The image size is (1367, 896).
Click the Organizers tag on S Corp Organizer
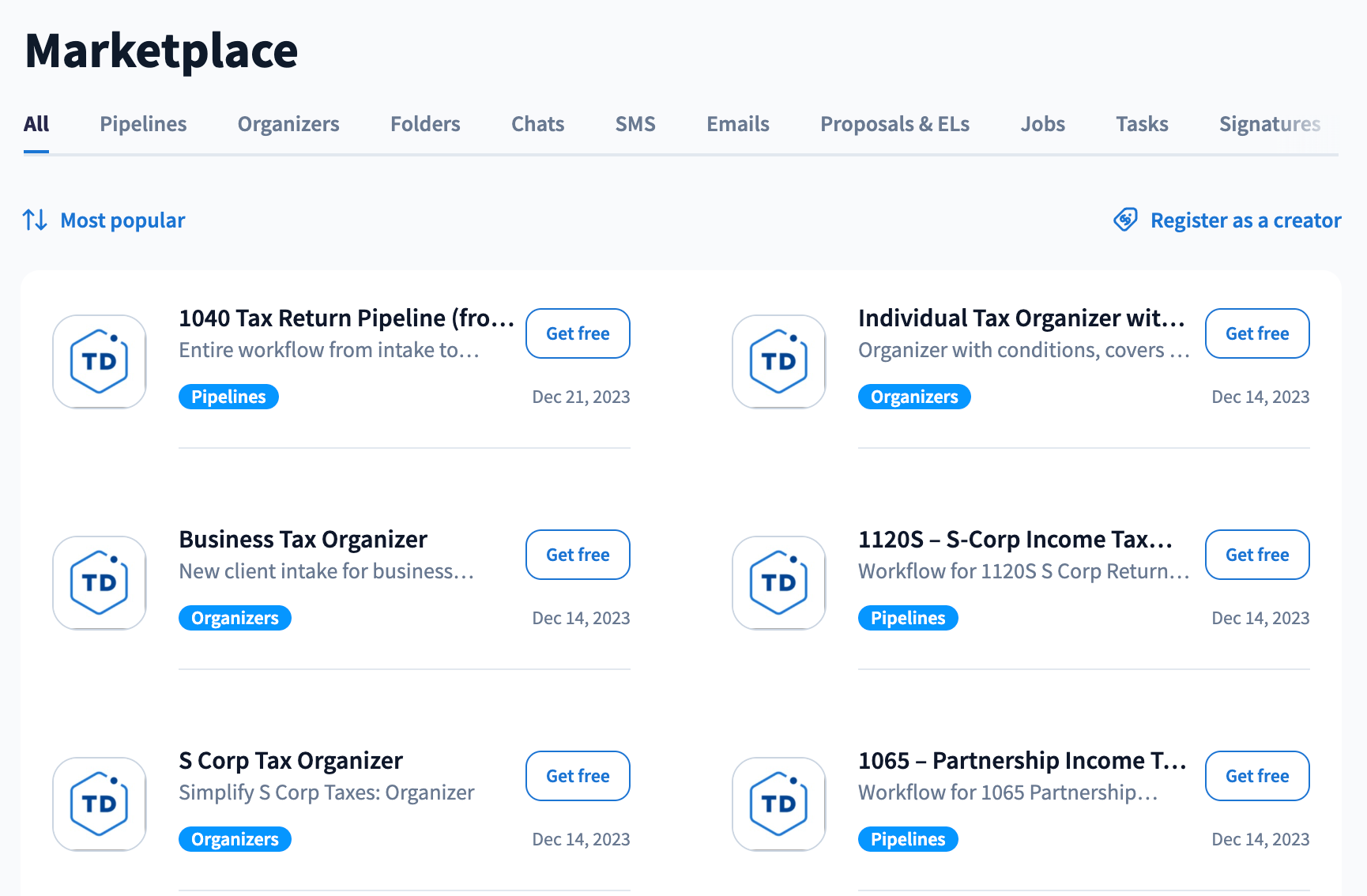point(235,839)
